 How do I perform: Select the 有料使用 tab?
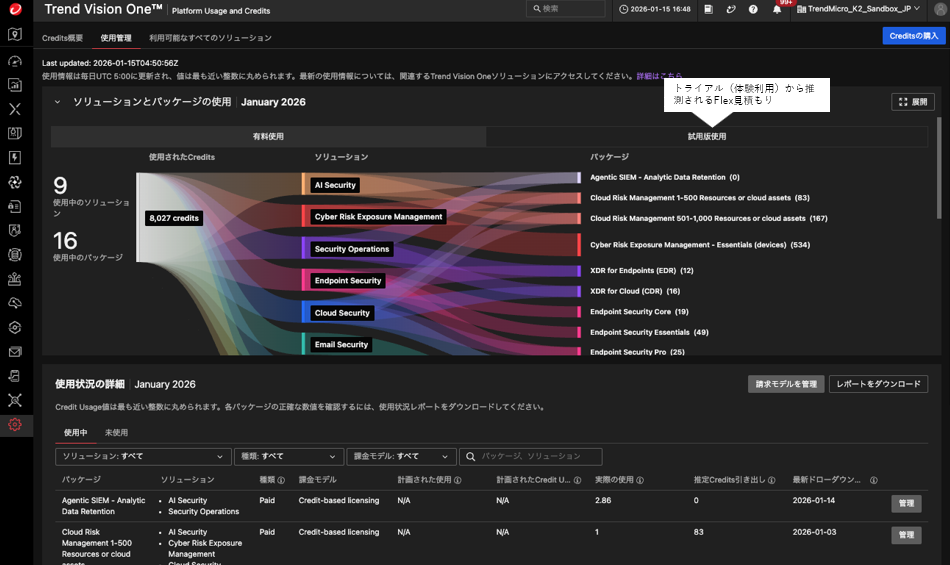pyautogui.click(x=268, y=136)
